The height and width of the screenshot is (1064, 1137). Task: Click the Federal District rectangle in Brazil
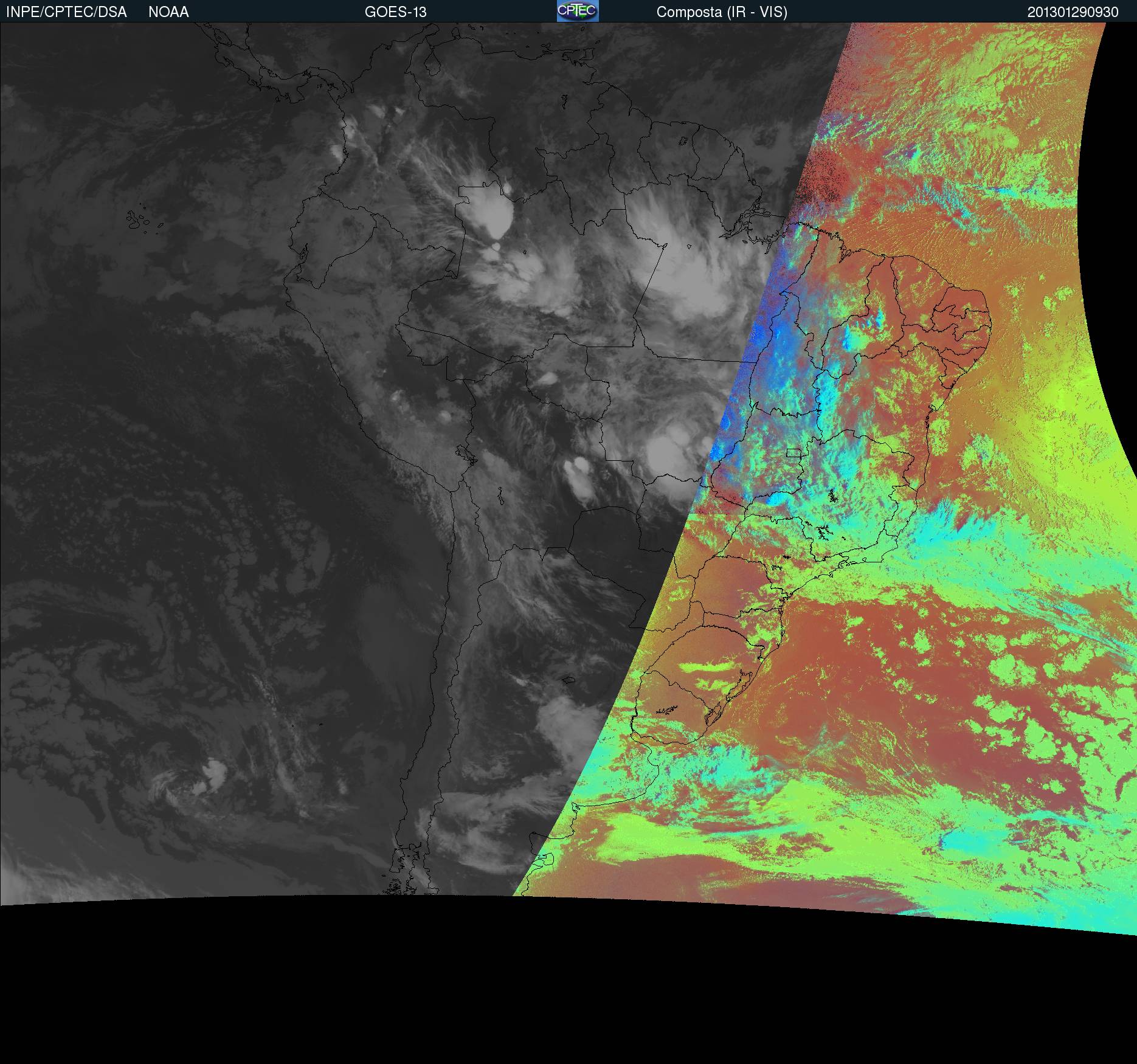(x=793, y=452)
